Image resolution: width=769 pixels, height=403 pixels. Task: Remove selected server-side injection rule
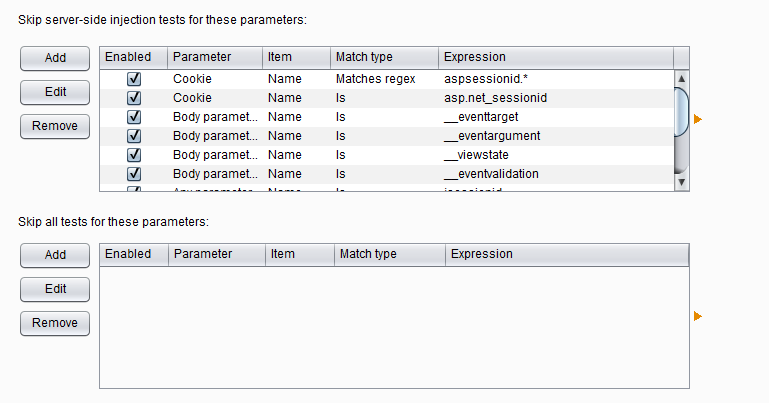pyautogui.click(x=55, y=126)
